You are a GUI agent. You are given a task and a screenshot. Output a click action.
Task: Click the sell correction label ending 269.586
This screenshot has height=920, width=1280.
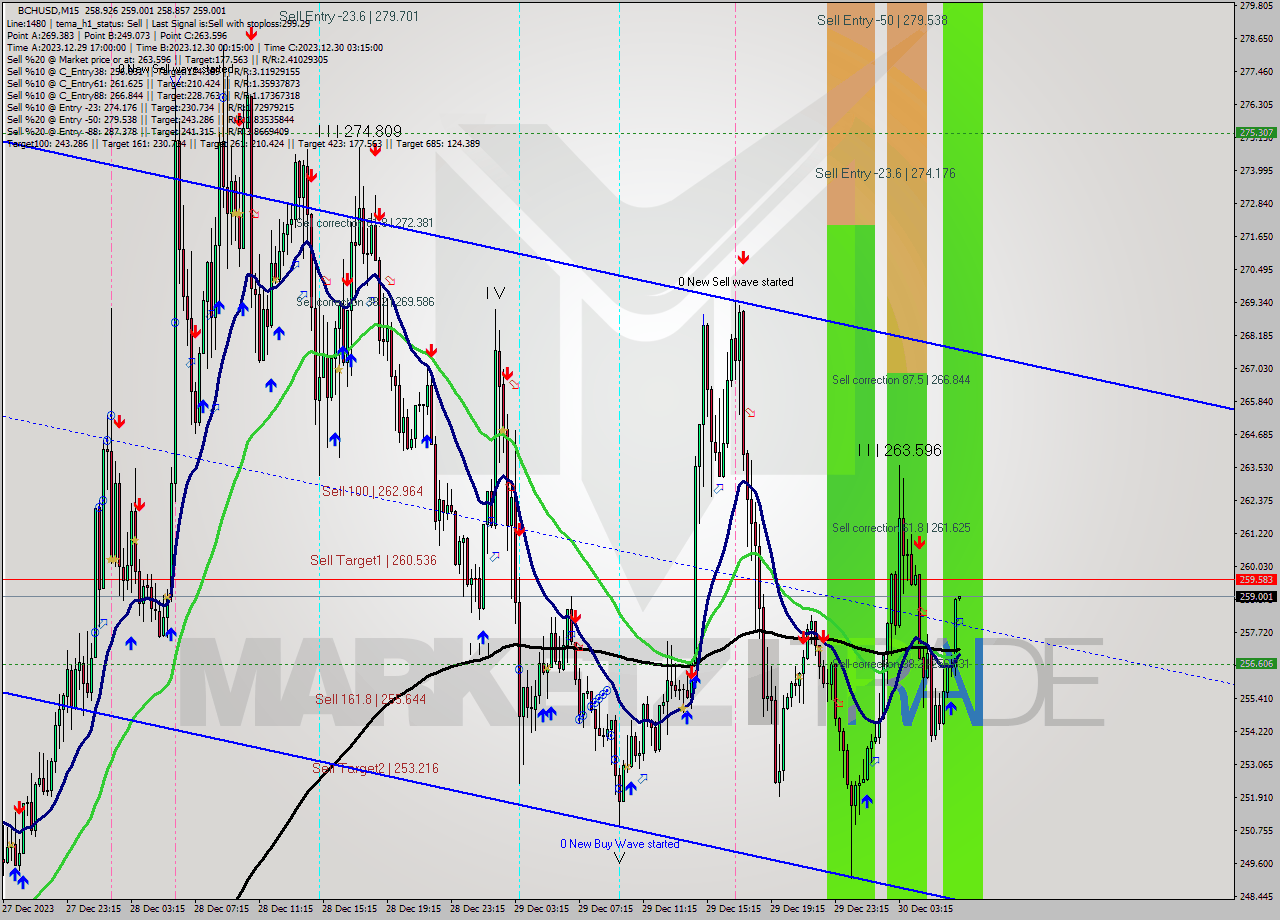coord(365,301)
